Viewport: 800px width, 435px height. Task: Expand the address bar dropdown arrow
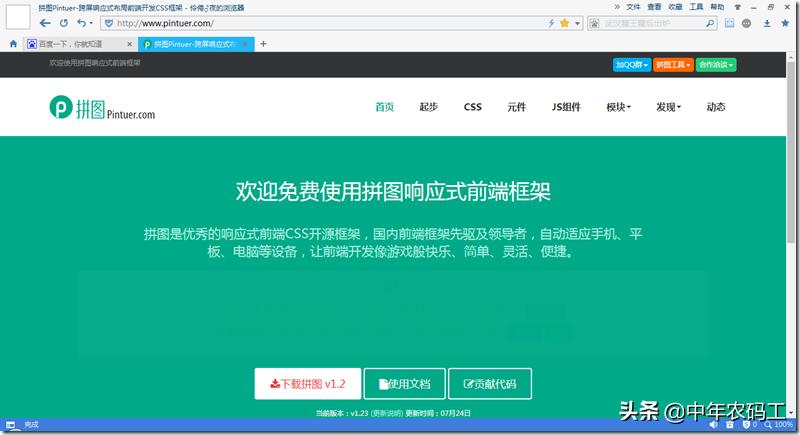[577, 23]
